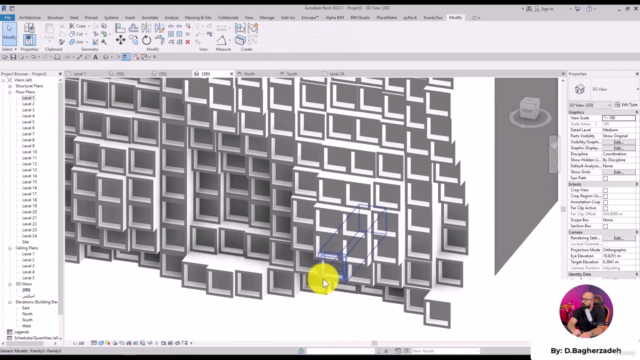Select the Align tool
Screen dimensions: 640x360
pyautogui.click(x=120, y=28)
